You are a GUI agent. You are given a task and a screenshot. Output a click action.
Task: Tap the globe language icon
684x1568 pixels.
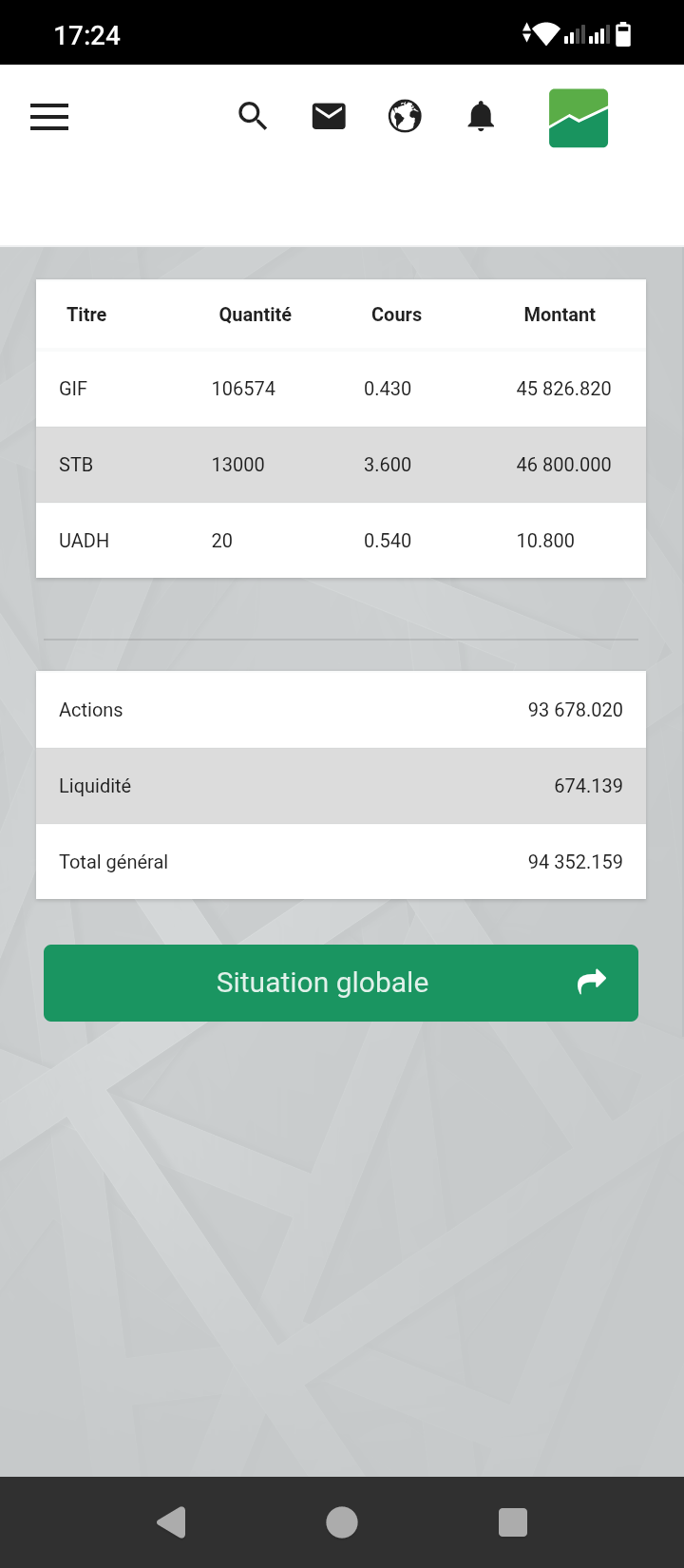[405, 117]
